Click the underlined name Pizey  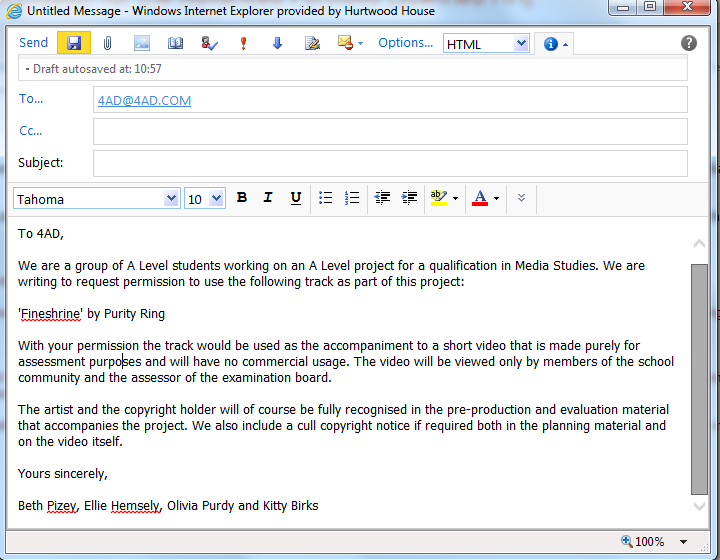[62, 506]
